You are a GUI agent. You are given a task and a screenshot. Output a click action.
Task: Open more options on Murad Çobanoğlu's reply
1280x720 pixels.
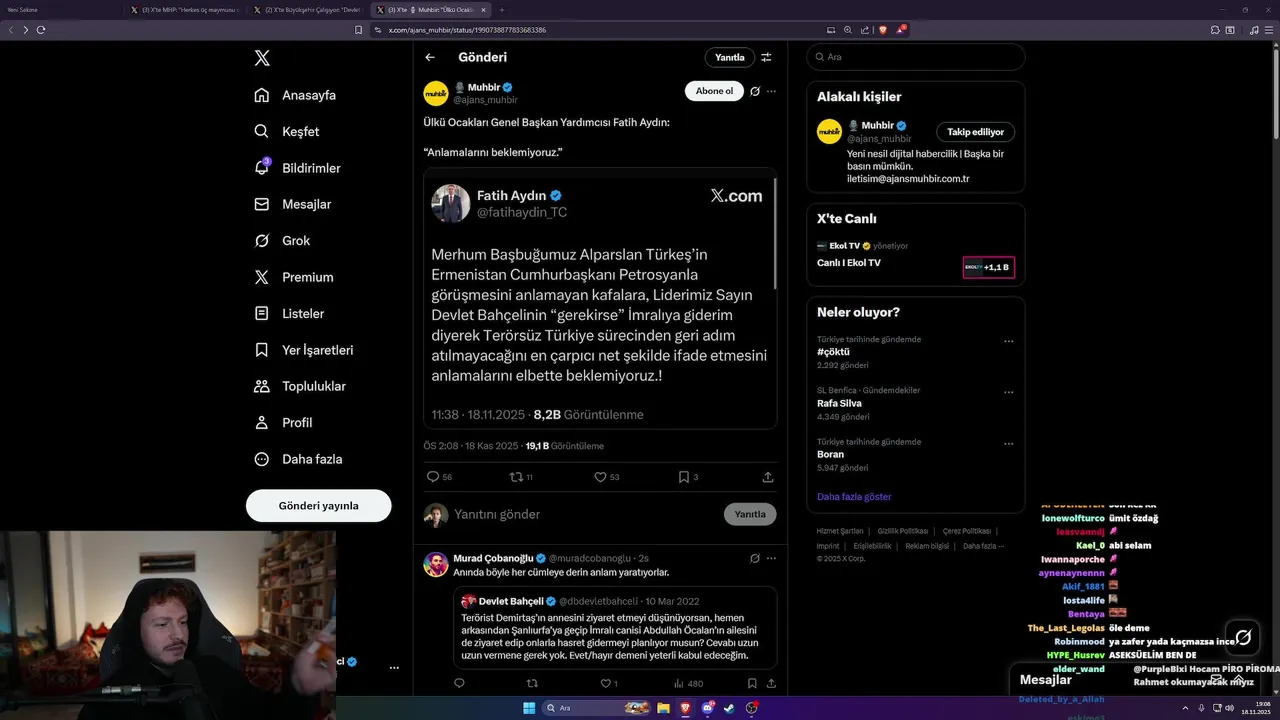pos(771,558)
